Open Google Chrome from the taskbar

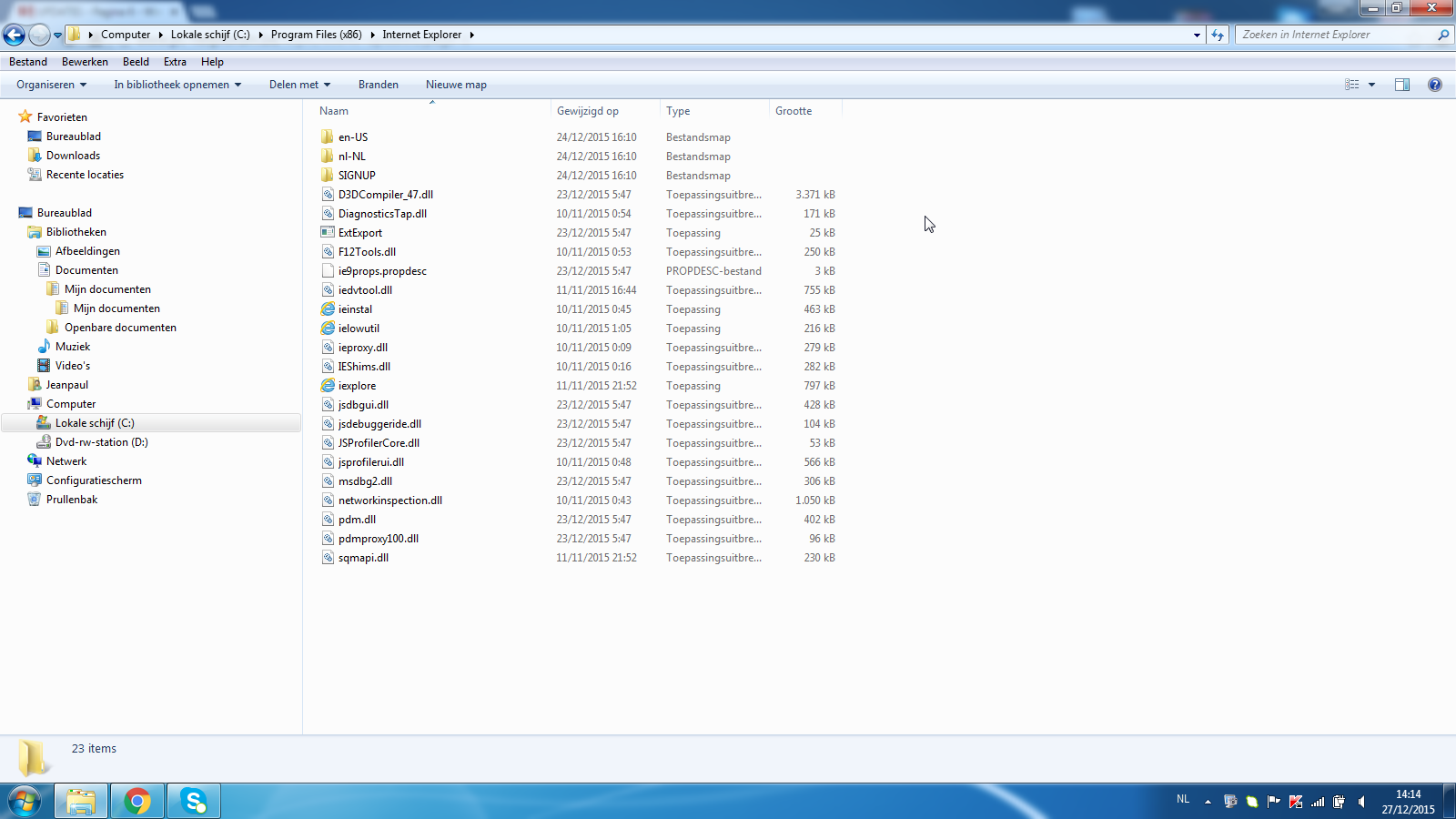[x=137, y=801]
